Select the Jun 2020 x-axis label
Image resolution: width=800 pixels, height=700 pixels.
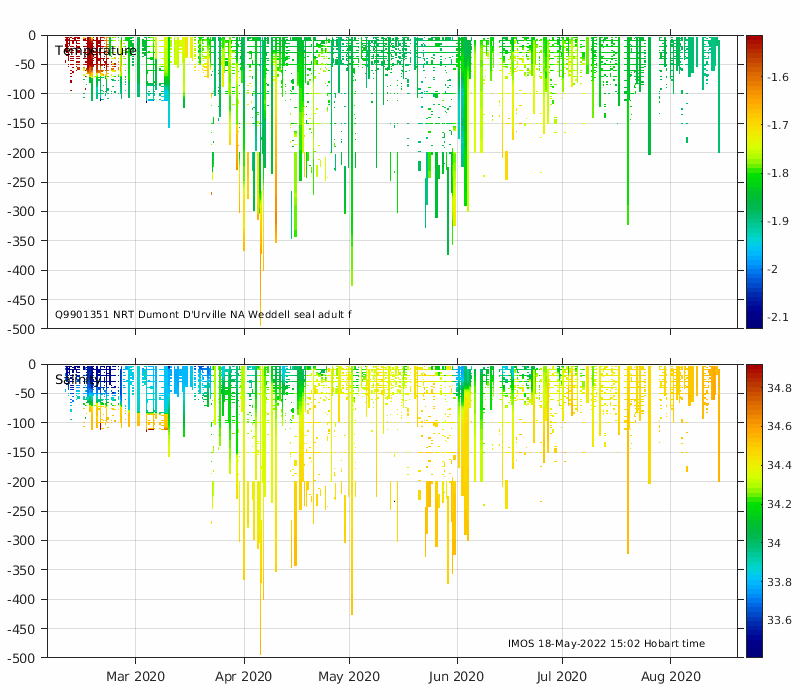pyautogui.click(x=458, y=677)
